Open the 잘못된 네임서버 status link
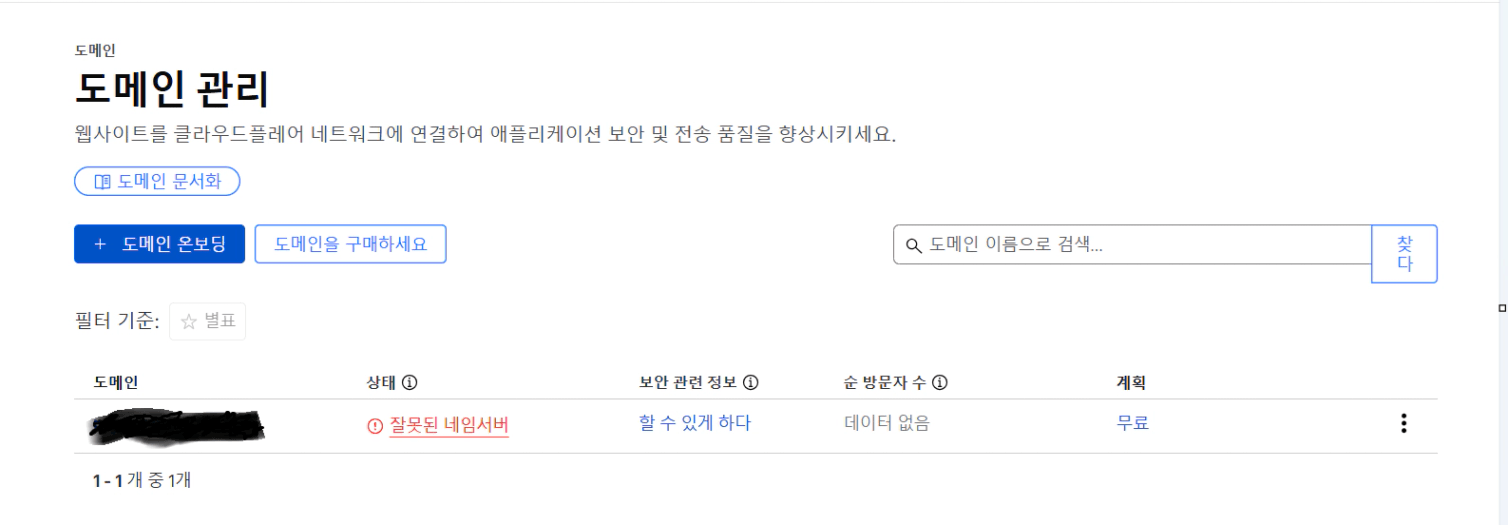1508x525 pixels. (x=449, y=425)
